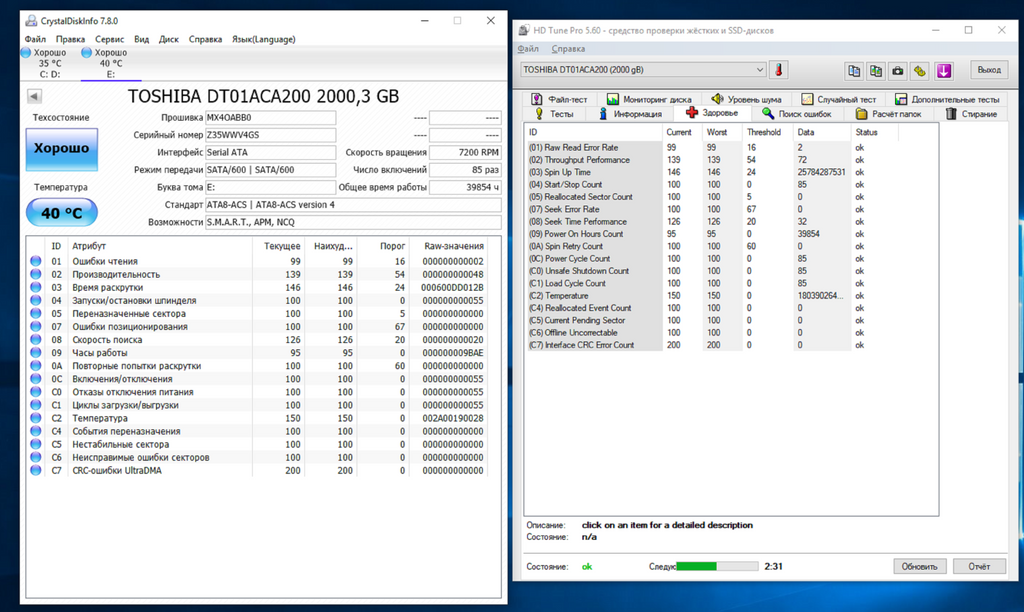Open the Стирание tab
Image resolution: width=1024 pixels, height=612 pixels.
point(971,114)
